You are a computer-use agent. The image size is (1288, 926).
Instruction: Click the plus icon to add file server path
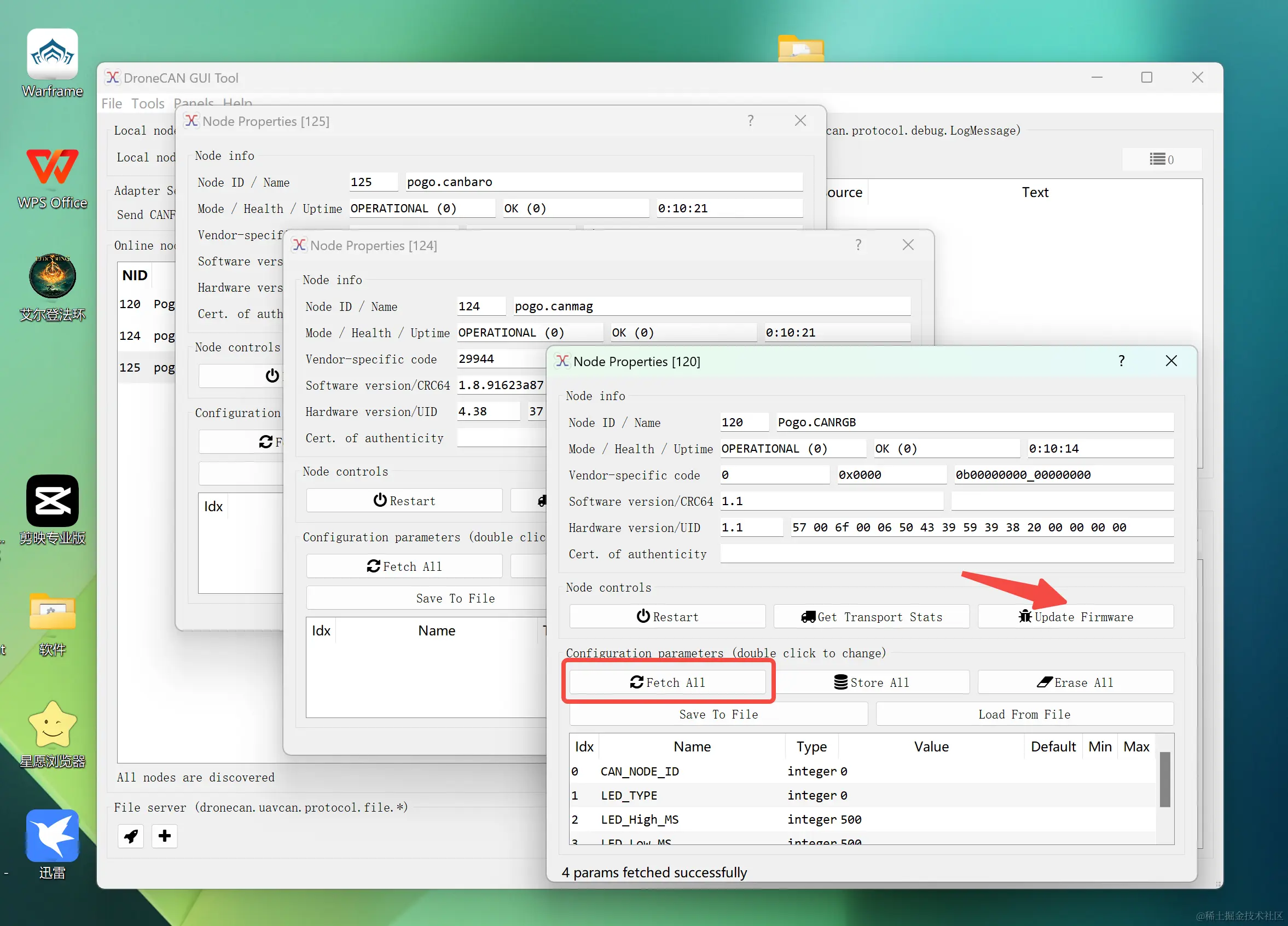(x=165, y=836)
